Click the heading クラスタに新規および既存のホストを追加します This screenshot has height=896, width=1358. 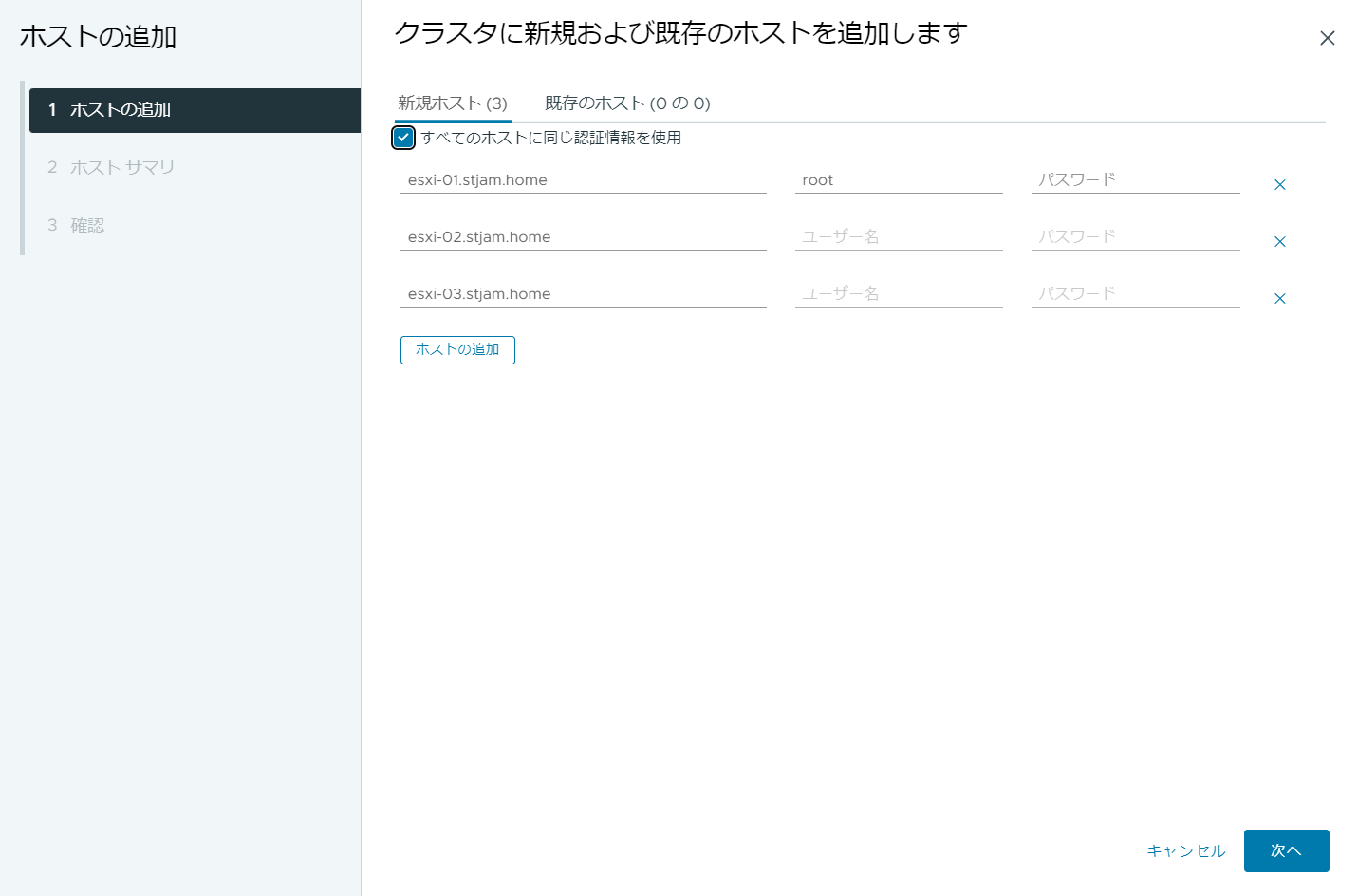click(x=680, y=33)
